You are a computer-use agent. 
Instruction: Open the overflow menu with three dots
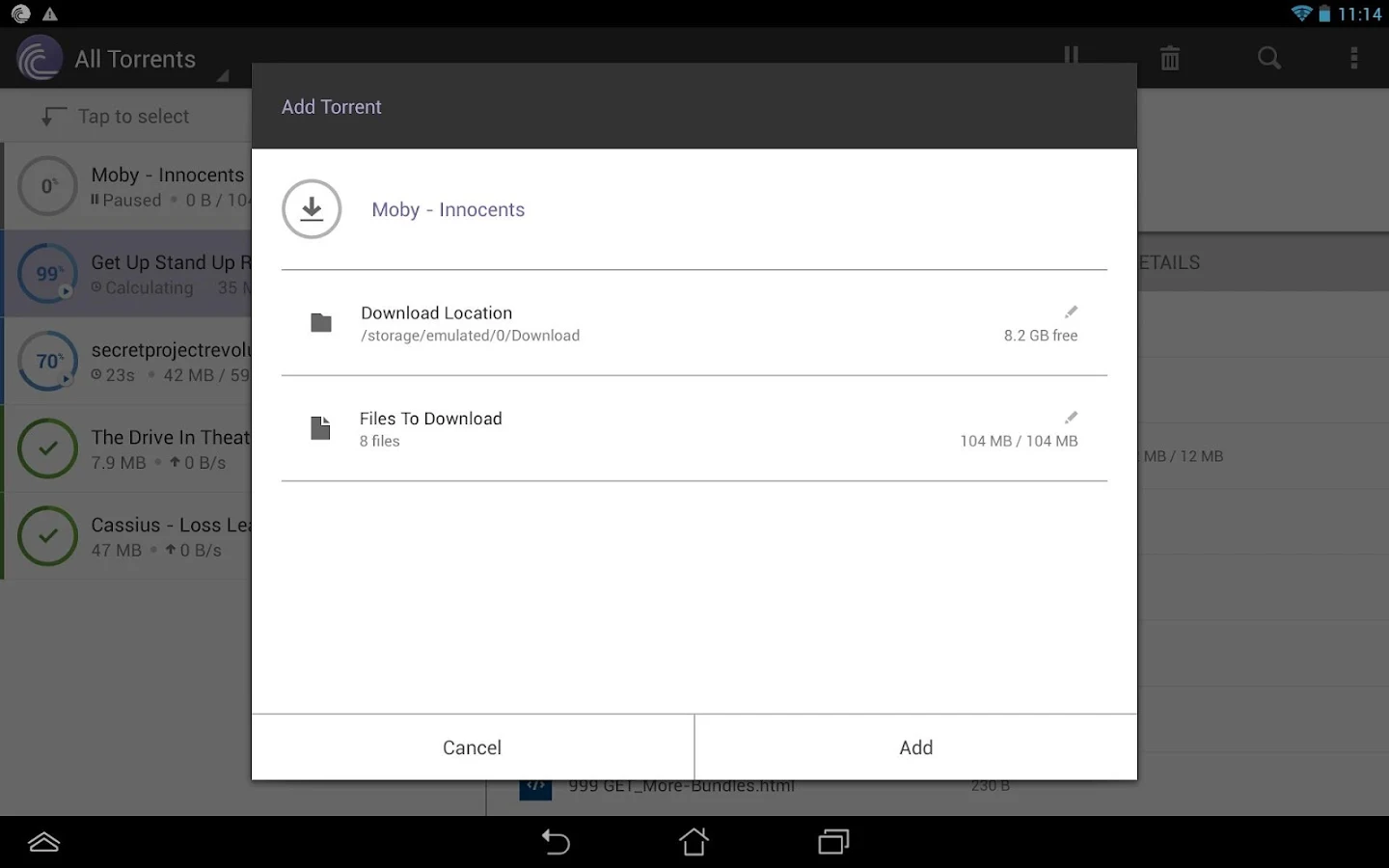tap(1354, 58)
